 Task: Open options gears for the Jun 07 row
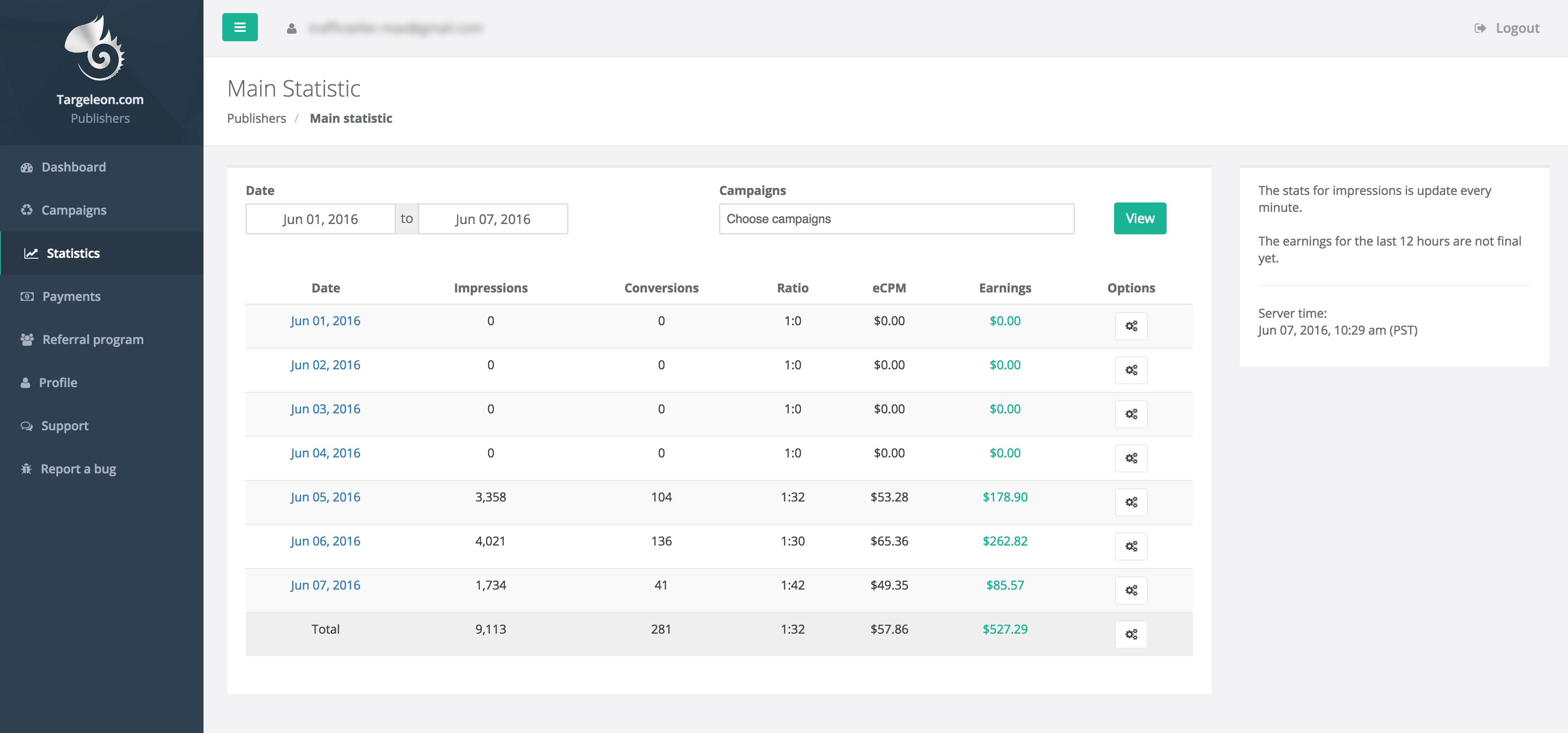coord(1131,590)
